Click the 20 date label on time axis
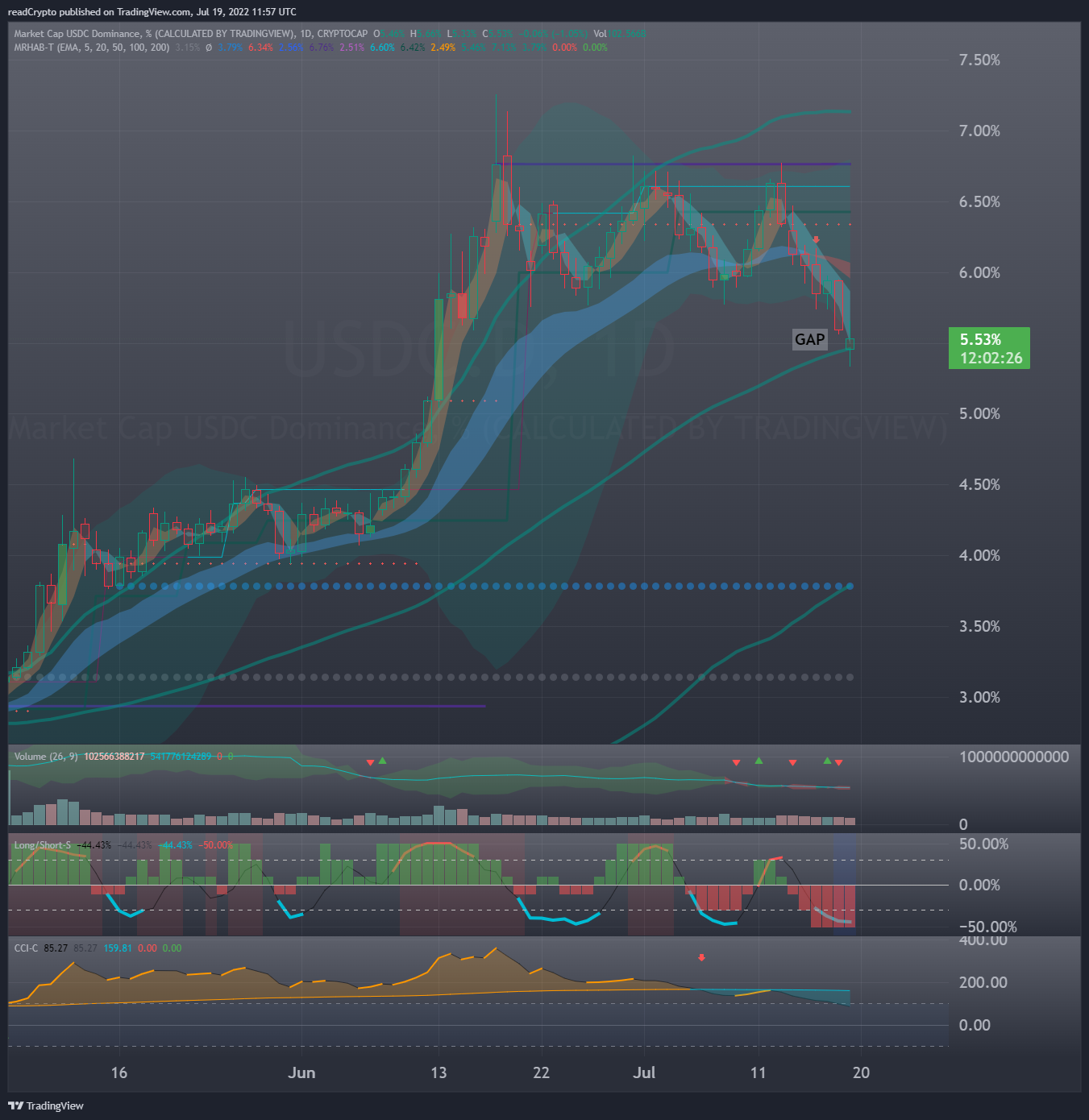The width and height of the screenshot is (1089, 1120). (x=861, y=1072)
